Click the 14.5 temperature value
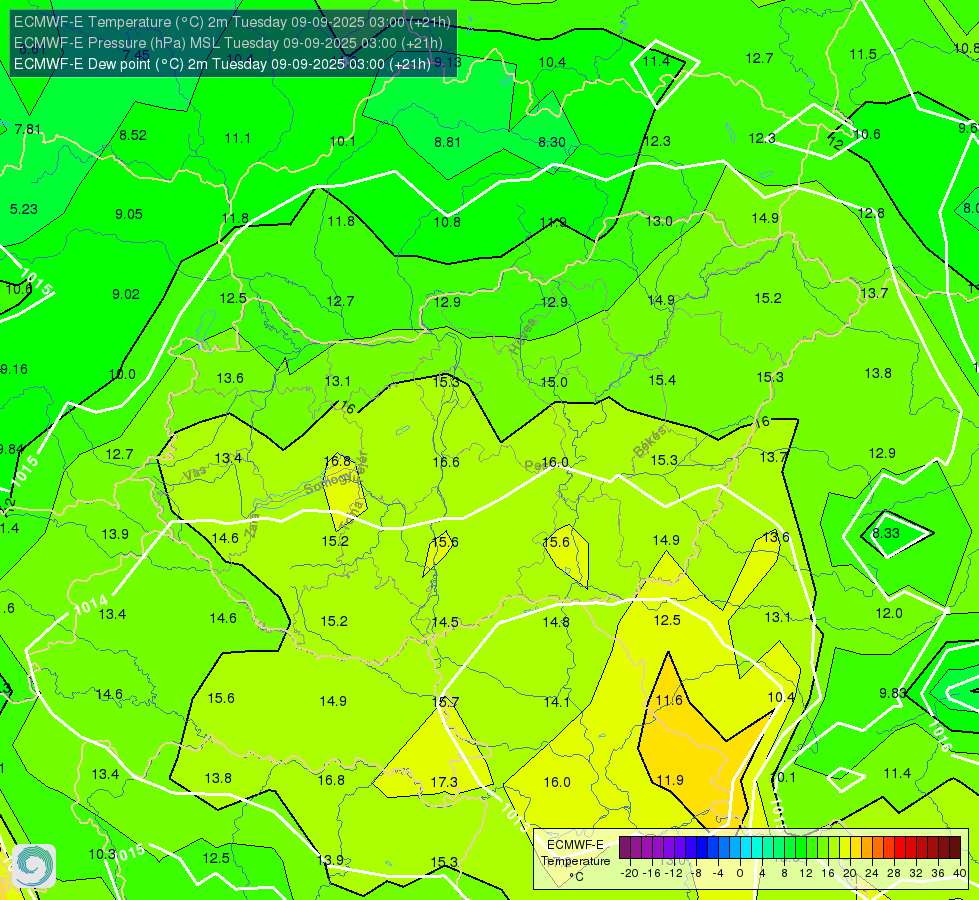The width and height of the screenshot is (979, 900). coord(445,622)
